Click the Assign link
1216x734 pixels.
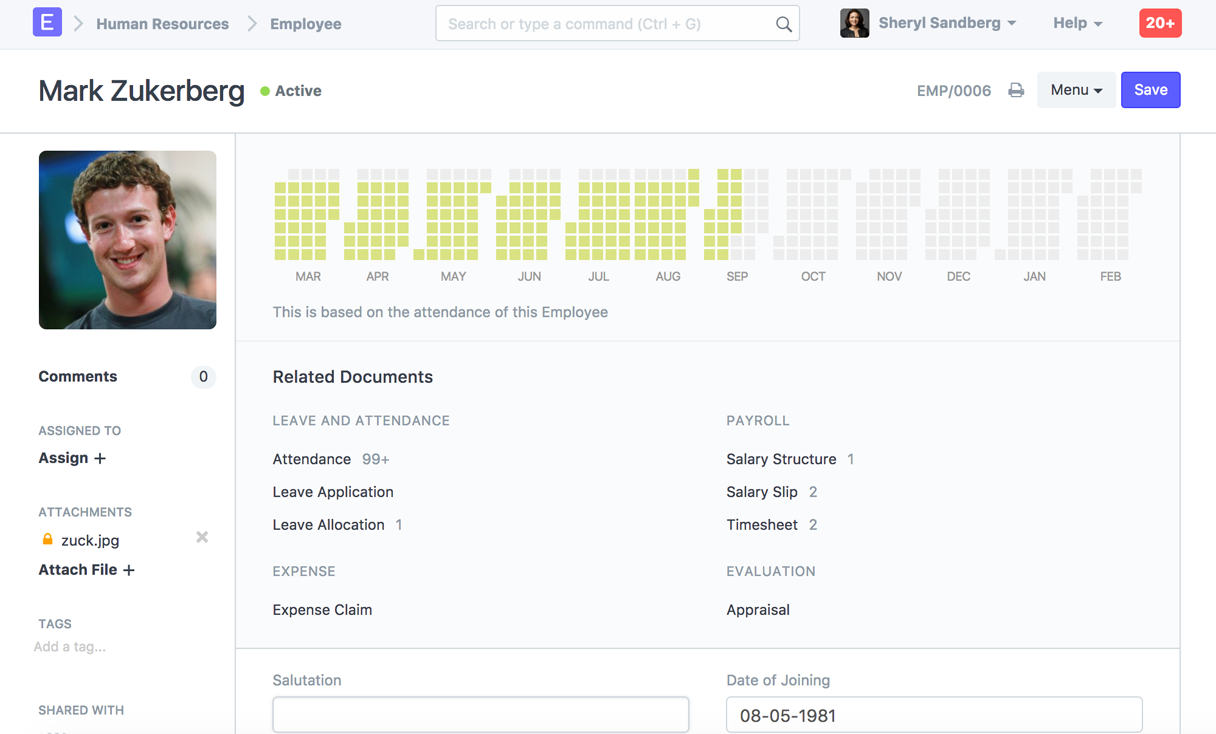[63, 458]
